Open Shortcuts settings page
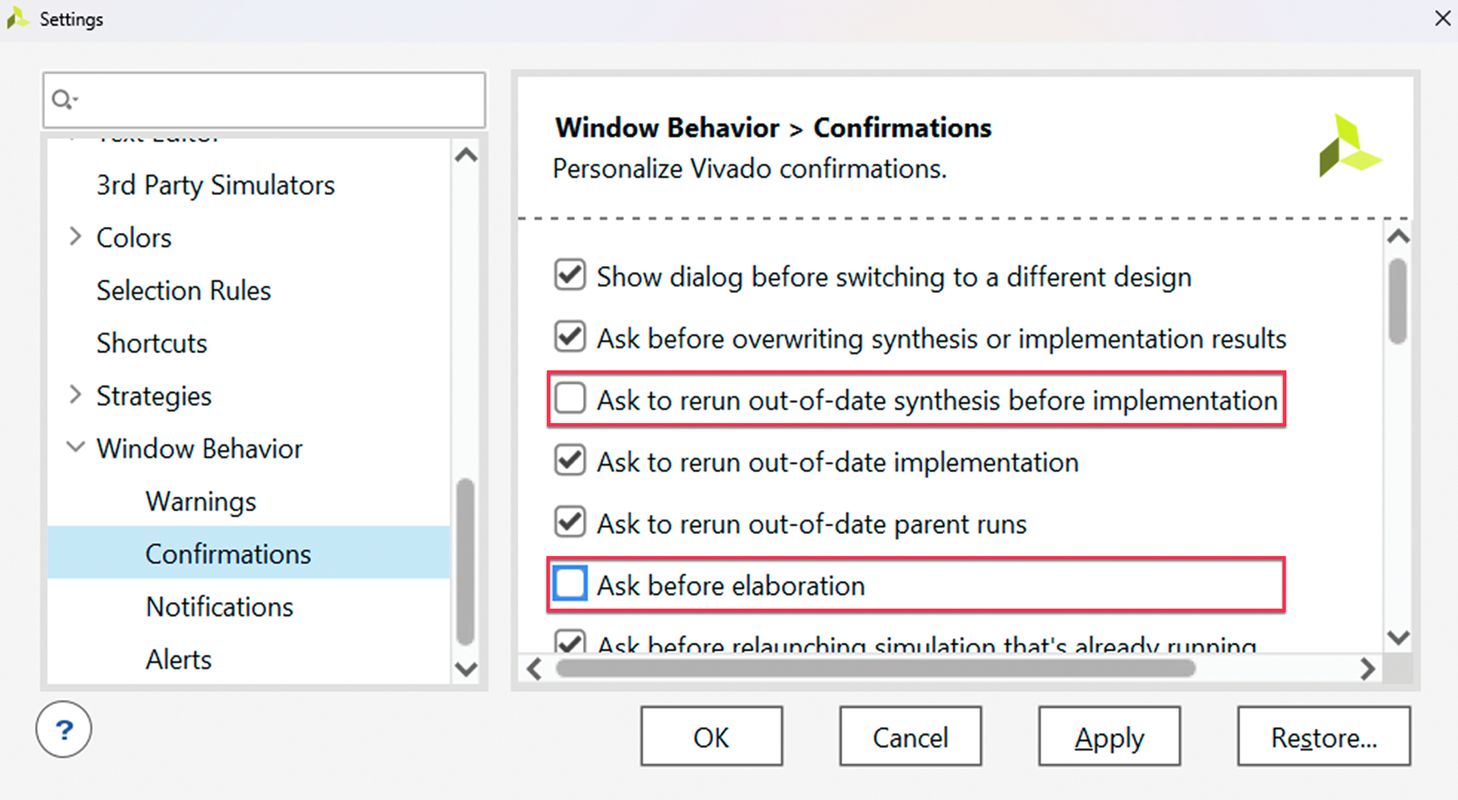1458x800 pixels. [x=152, y=343]
